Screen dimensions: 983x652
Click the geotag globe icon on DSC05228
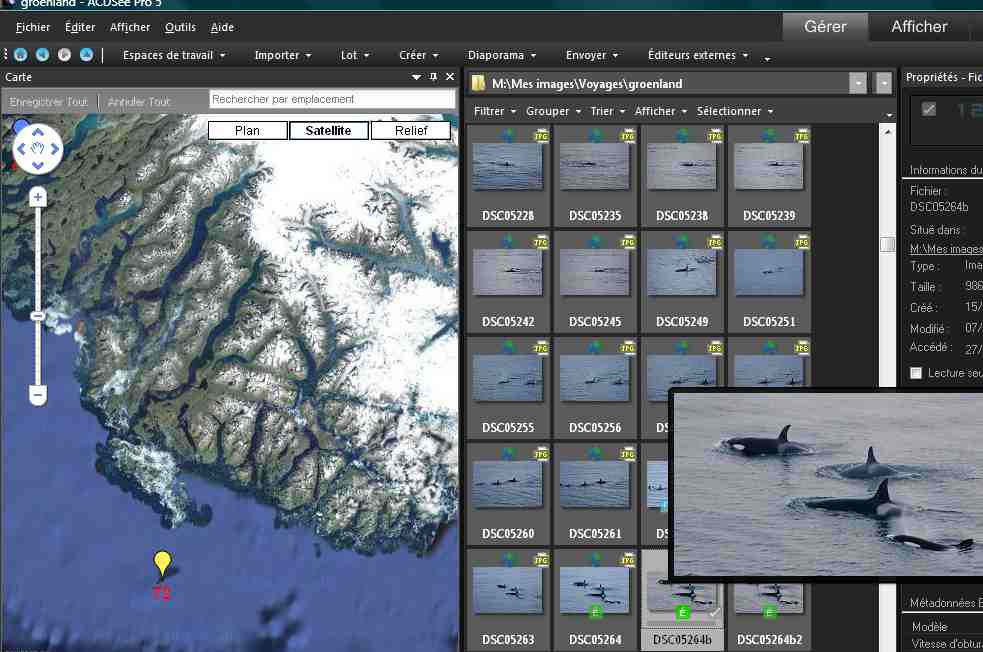pyautogui.click(x=508, y=135)
